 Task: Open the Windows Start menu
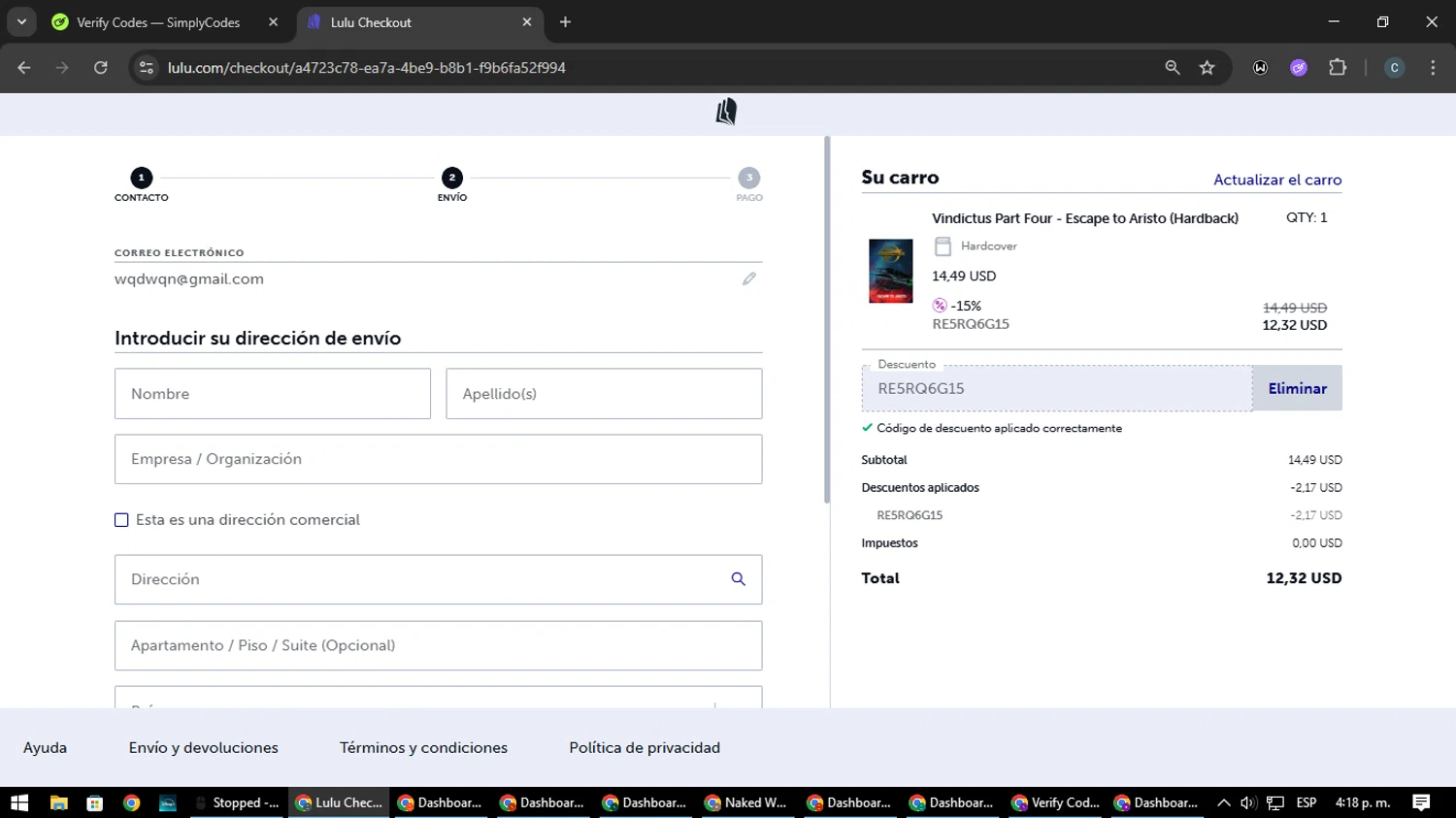[19, 802]
